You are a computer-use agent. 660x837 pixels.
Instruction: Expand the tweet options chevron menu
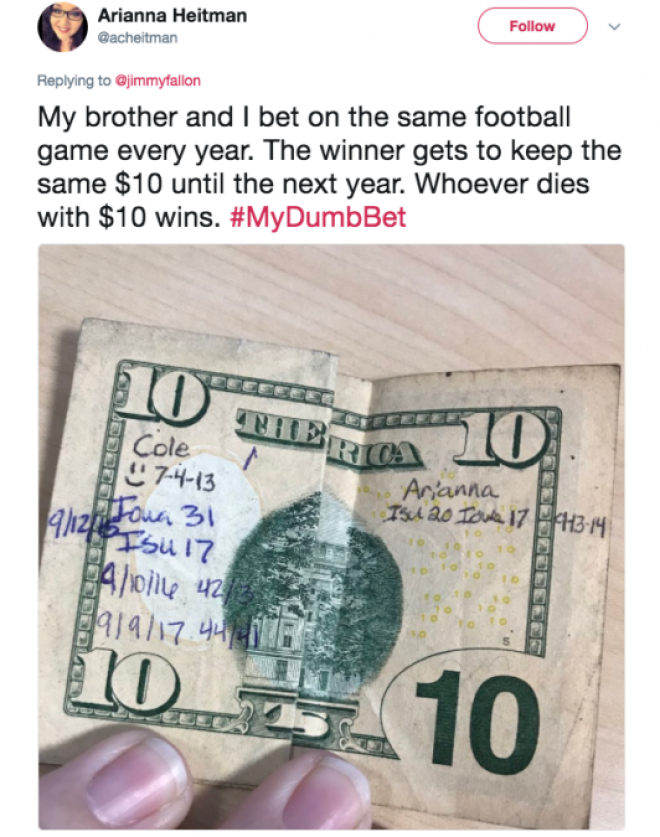pos(615,27)
